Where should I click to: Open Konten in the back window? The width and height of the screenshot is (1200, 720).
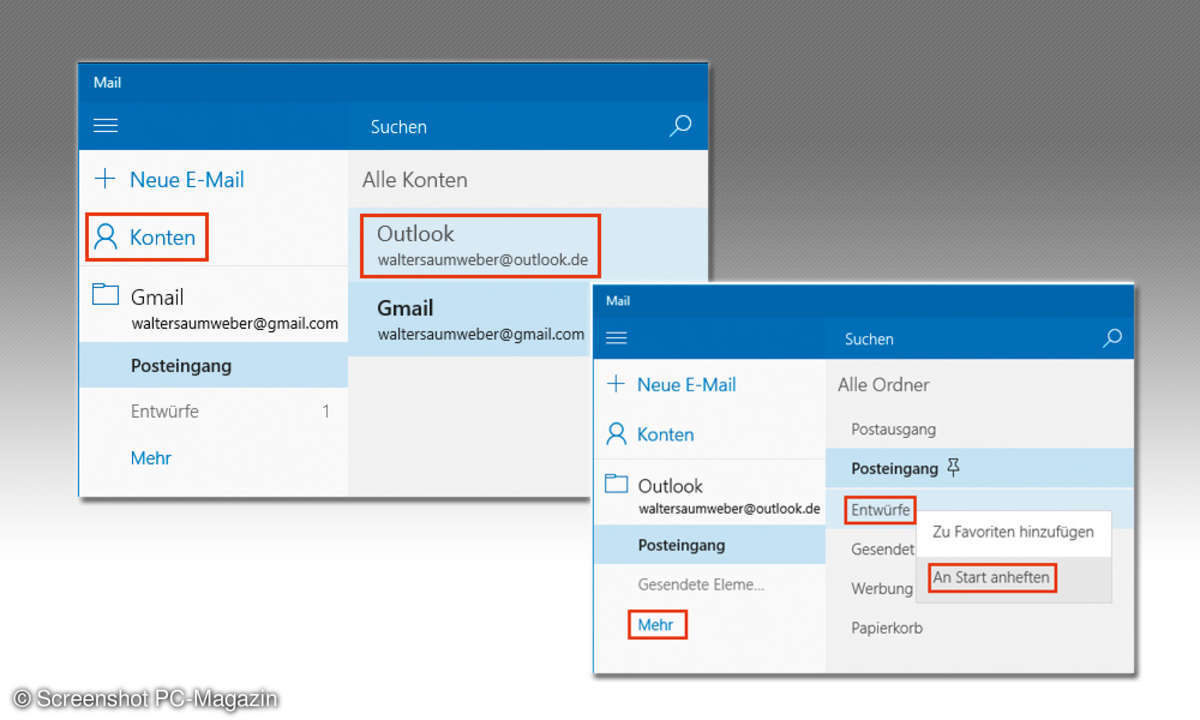click(163, 238)
